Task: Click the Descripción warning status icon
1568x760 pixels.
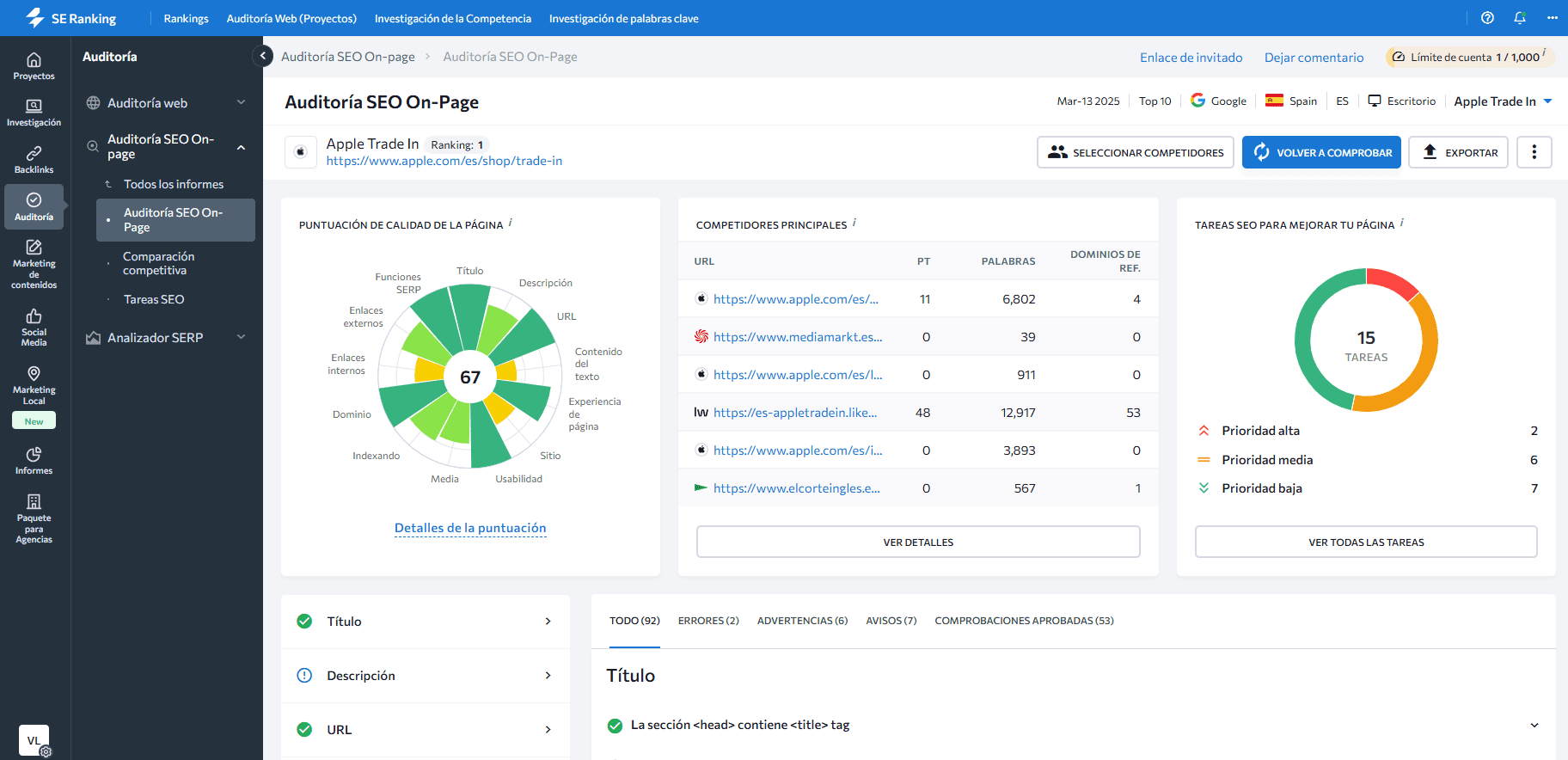Action: [304, 676]
